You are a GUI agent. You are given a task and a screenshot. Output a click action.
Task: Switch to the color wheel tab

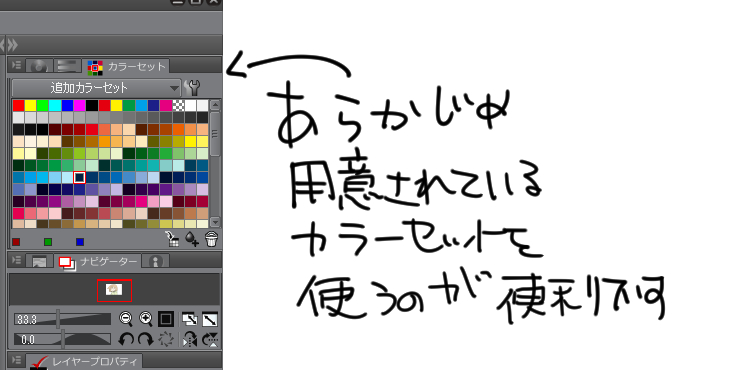tap(39, 66)
